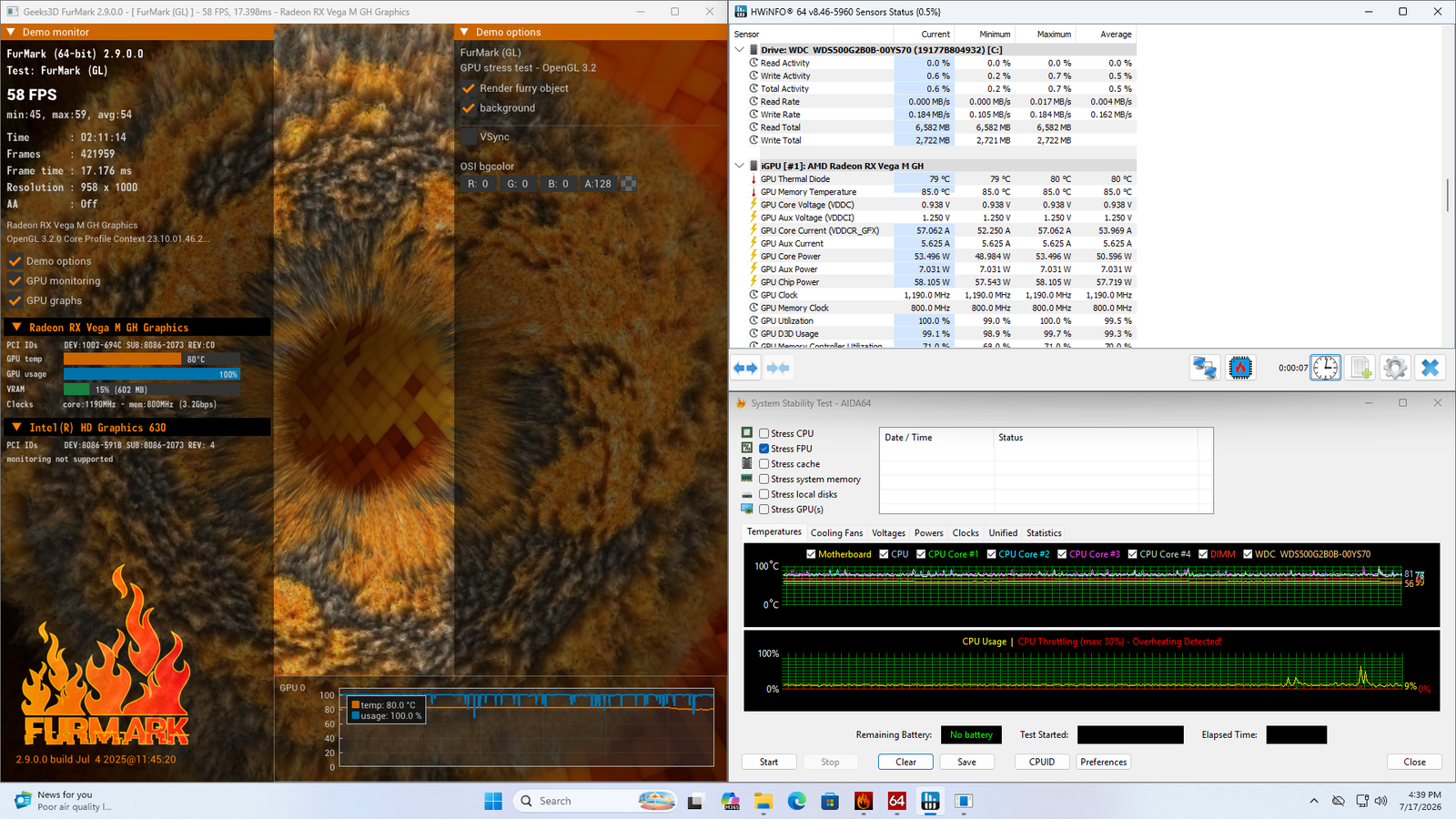The width and height of the screenshot is (1456, 819).
Task: Click bgcolor checkered preview swatch
Action: click(628, 184)
